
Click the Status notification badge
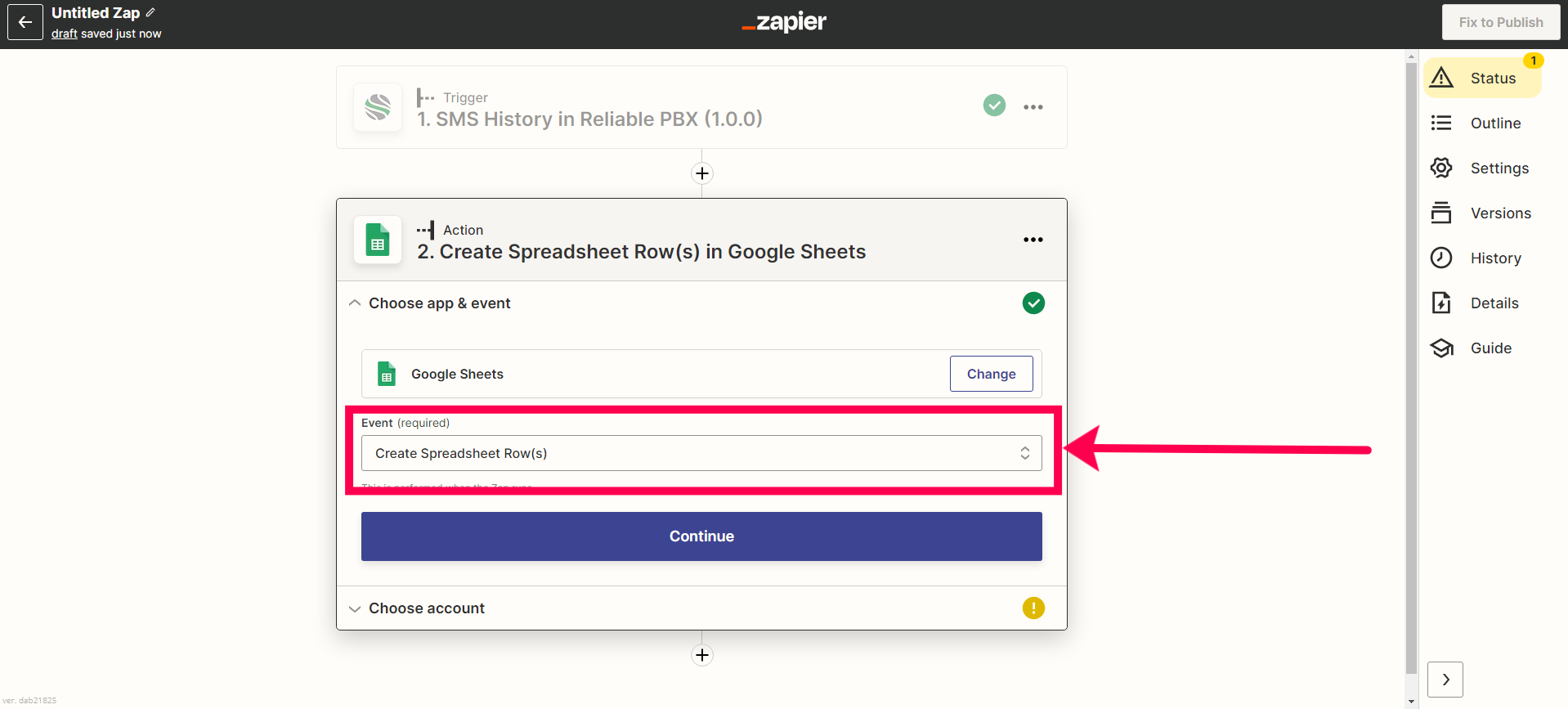click(x=1534, y=61)
